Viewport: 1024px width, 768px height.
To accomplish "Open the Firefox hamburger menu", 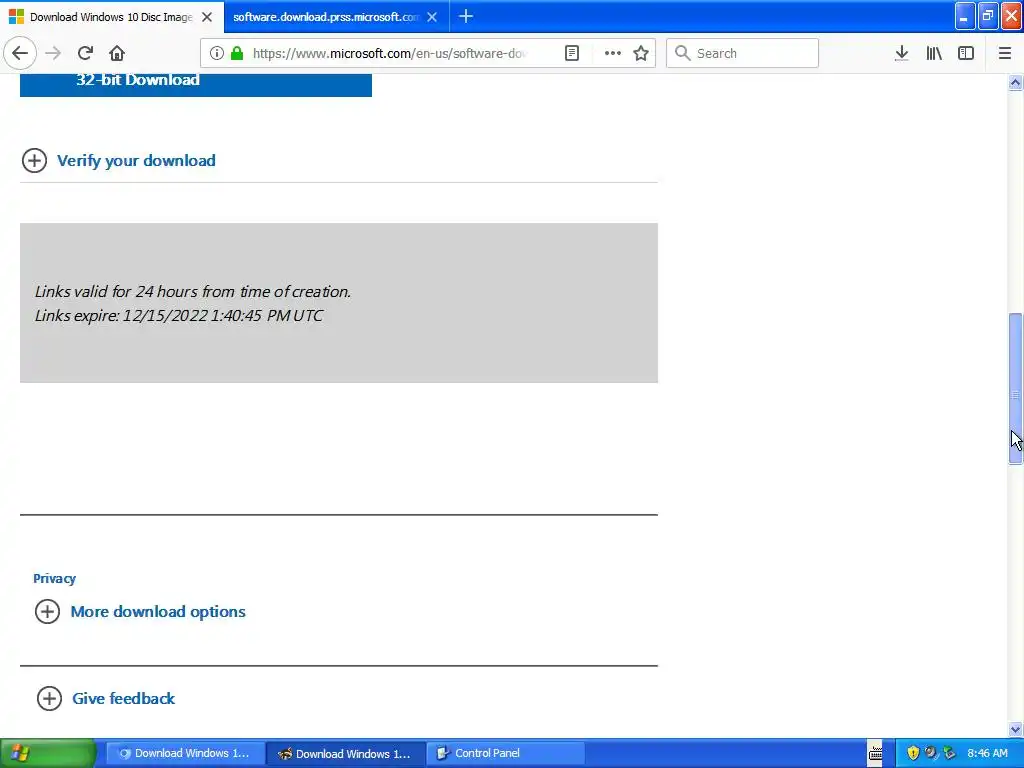I will [1005, 53].
